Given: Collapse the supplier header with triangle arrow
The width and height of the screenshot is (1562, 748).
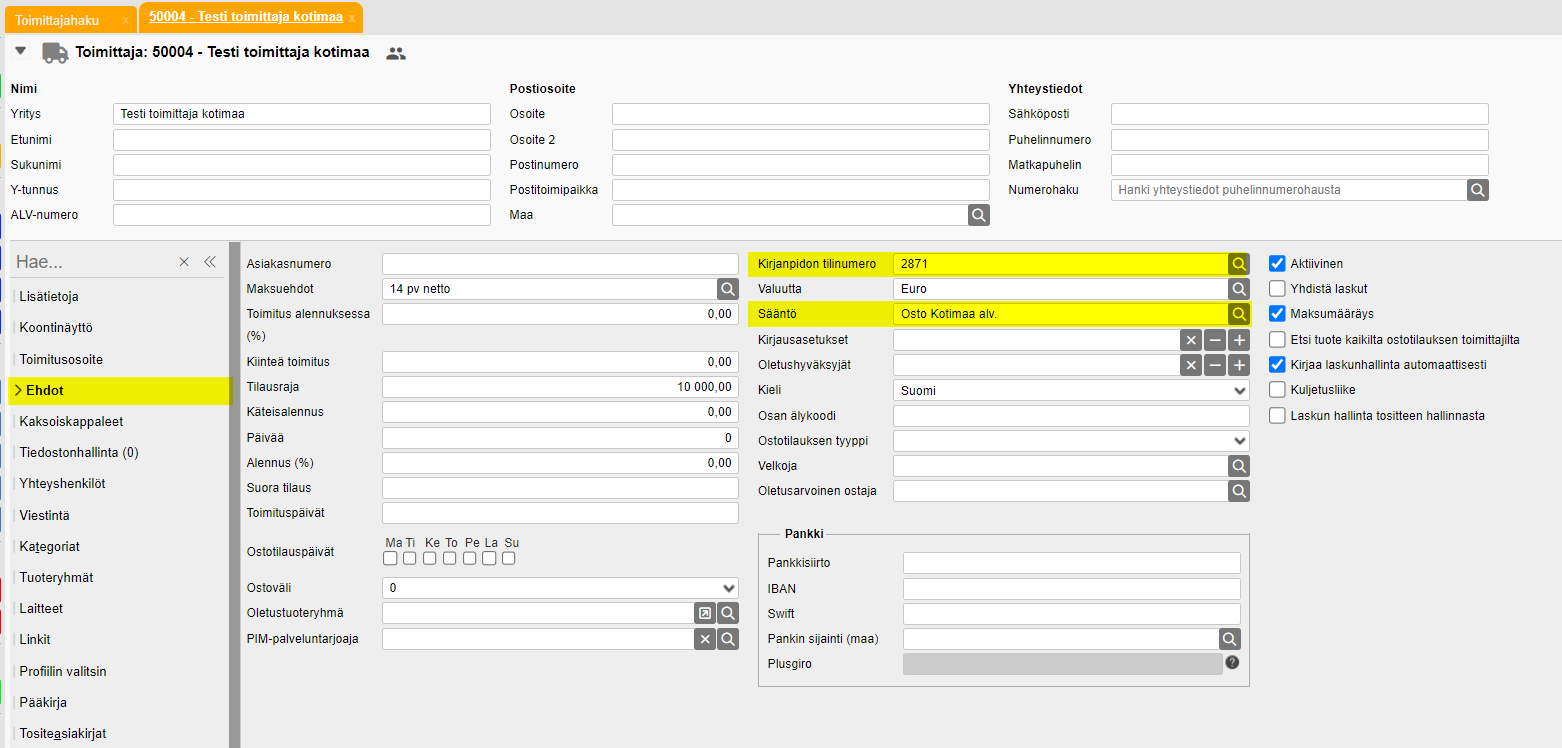Looking at the screenshot, I should point(20,51).
